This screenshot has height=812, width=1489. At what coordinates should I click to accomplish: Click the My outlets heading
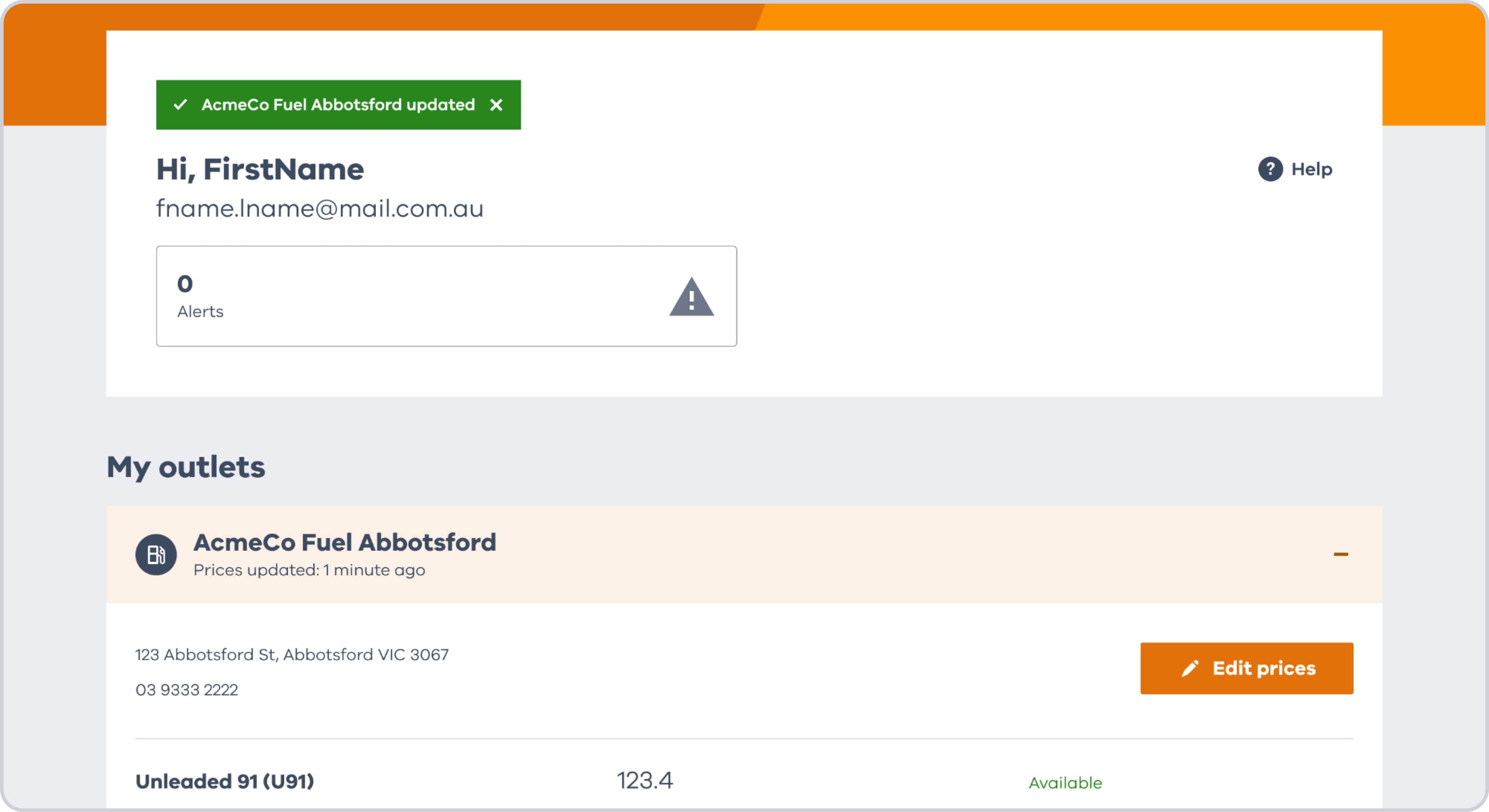point(185,467)
